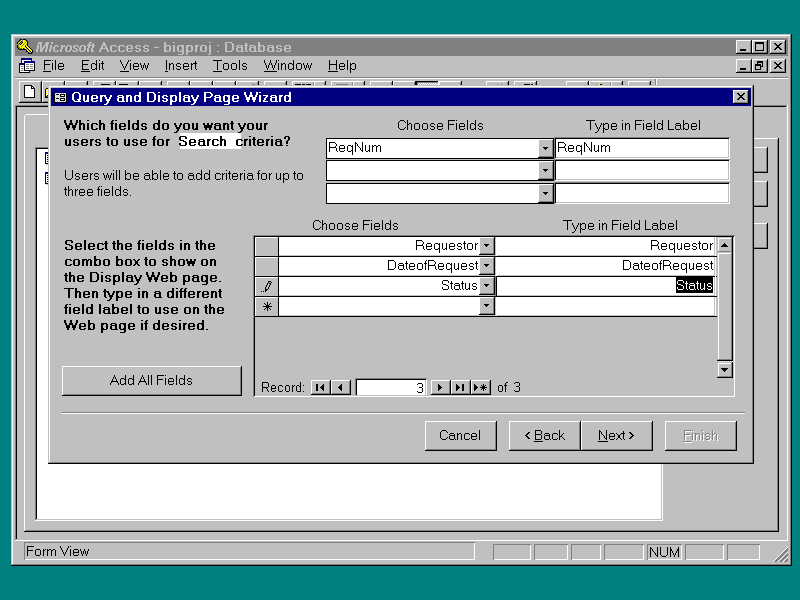Click the Next button in the wizard
Image resolution: width=800 pixels, height=600 pixels.
coord(616,435)
